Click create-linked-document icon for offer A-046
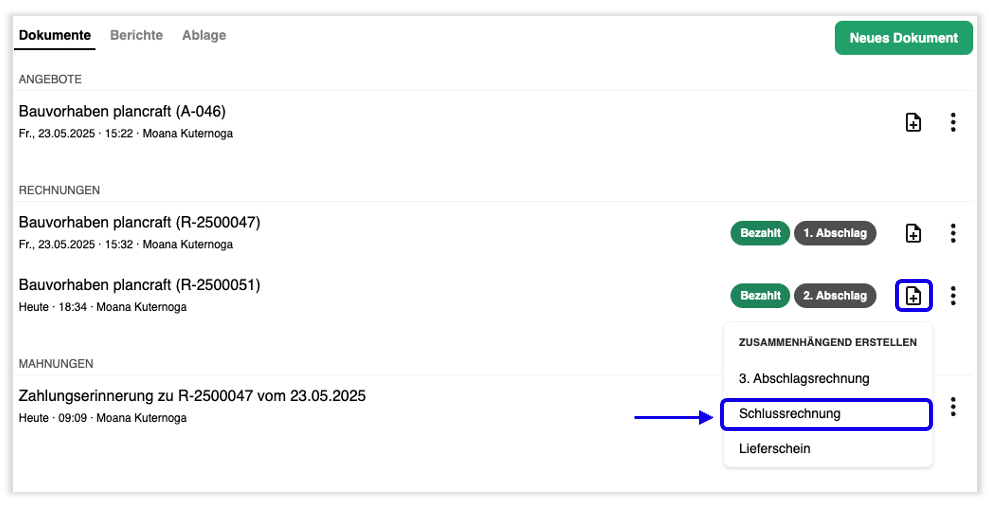This screenshot has width=989, height=507. [x=913, y=122]
